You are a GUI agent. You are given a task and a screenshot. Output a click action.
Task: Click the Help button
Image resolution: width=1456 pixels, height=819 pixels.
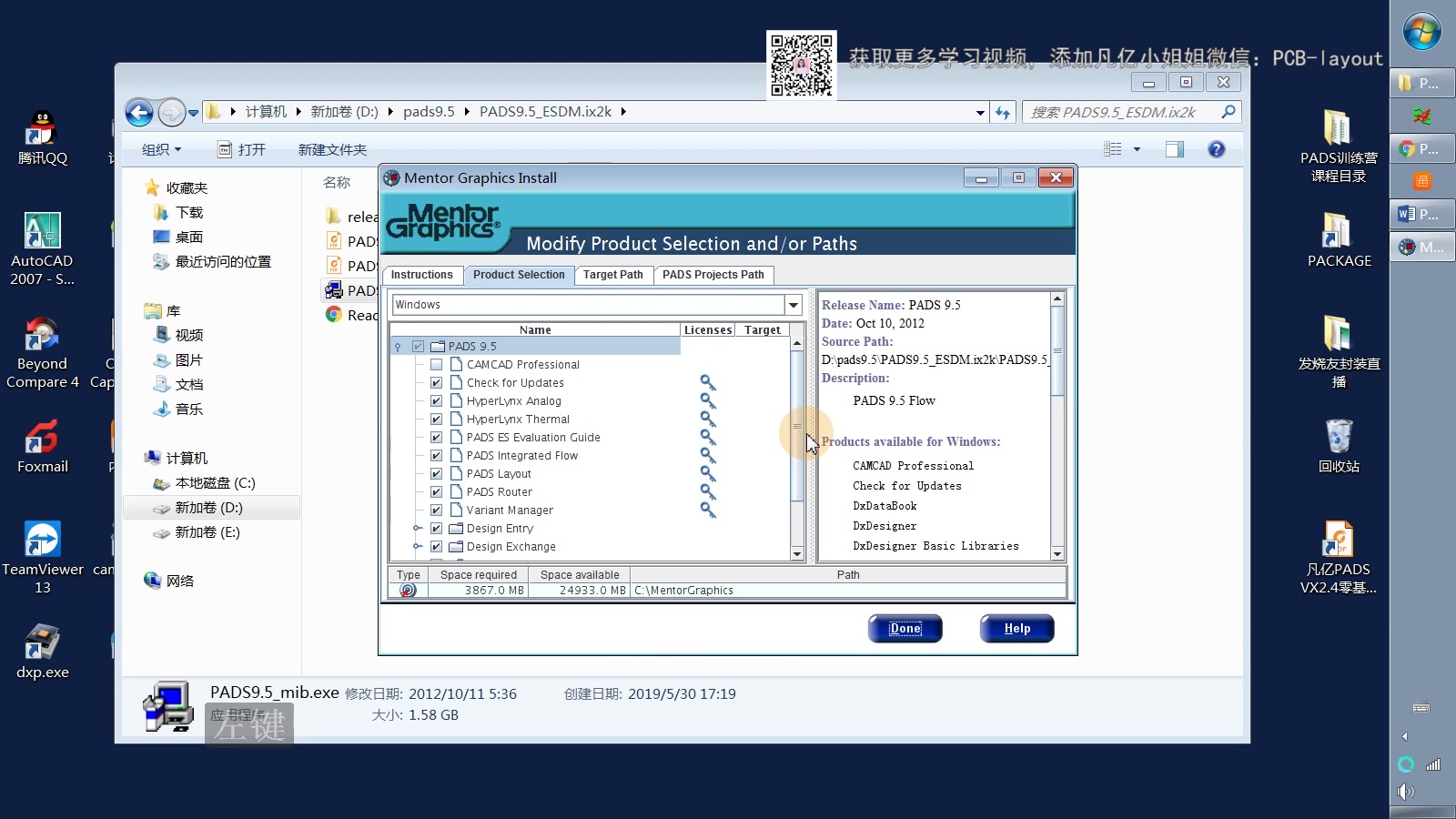(x=1016, y=629)
